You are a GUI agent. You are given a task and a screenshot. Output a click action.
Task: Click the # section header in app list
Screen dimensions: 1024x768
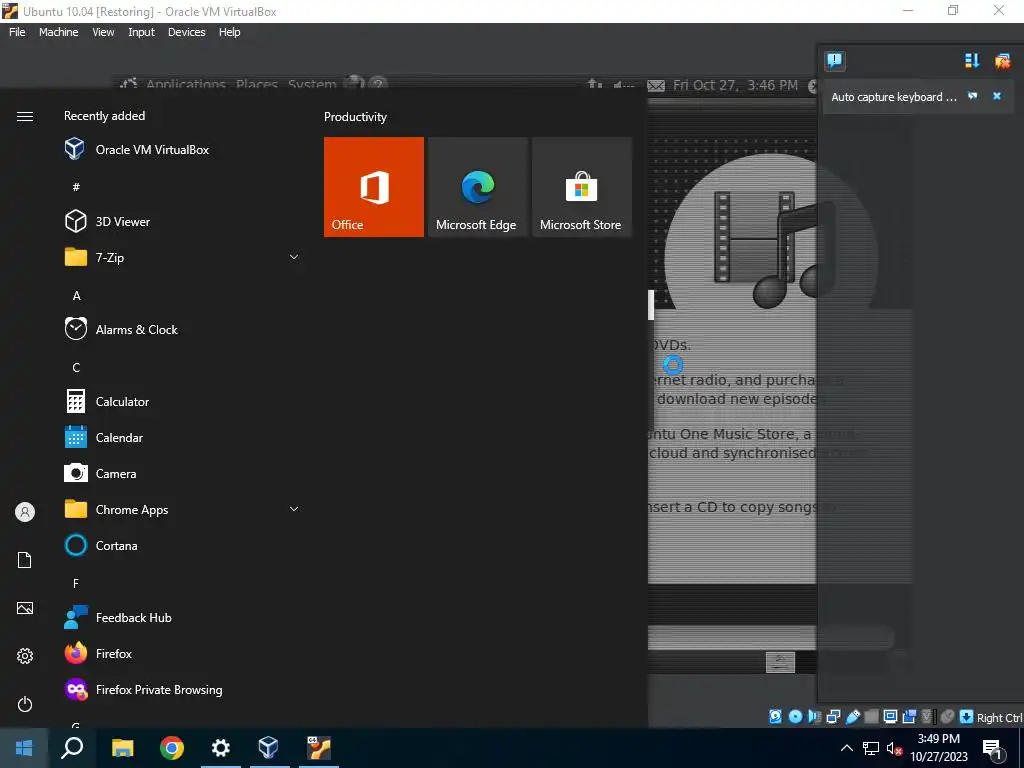coord(76,187)
